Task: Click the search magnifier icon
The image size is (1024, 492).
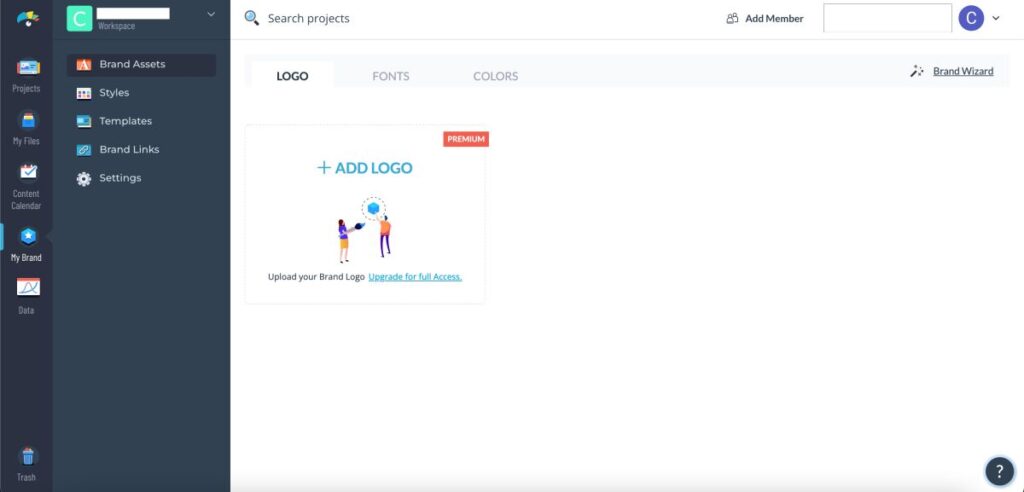Action: [251, 18]
